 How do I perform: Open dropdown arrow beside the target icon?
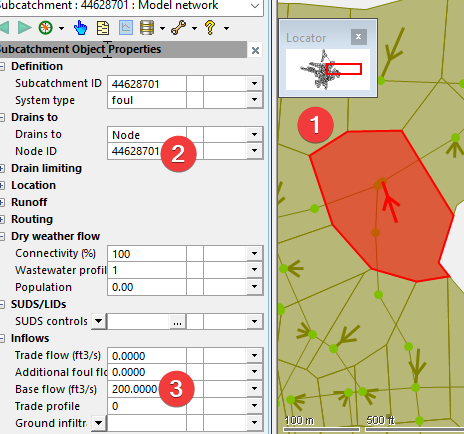pos(61,28)
